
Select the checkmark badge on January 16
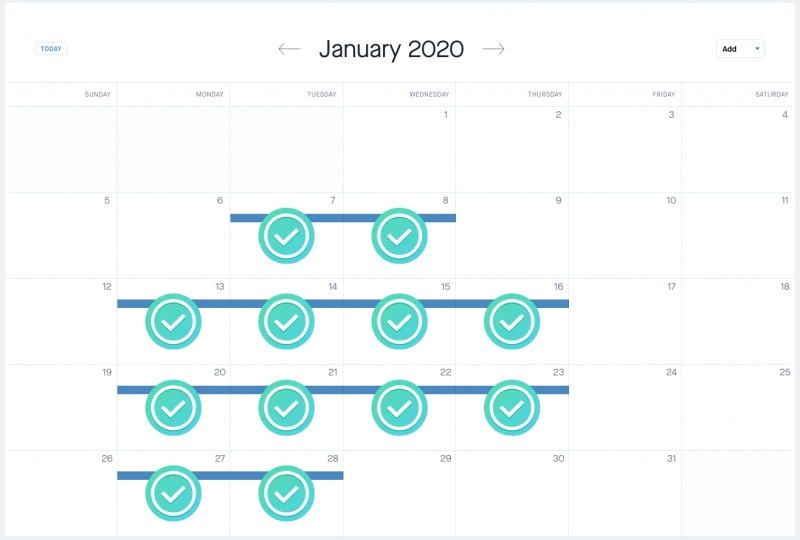(x=512, y=322)
